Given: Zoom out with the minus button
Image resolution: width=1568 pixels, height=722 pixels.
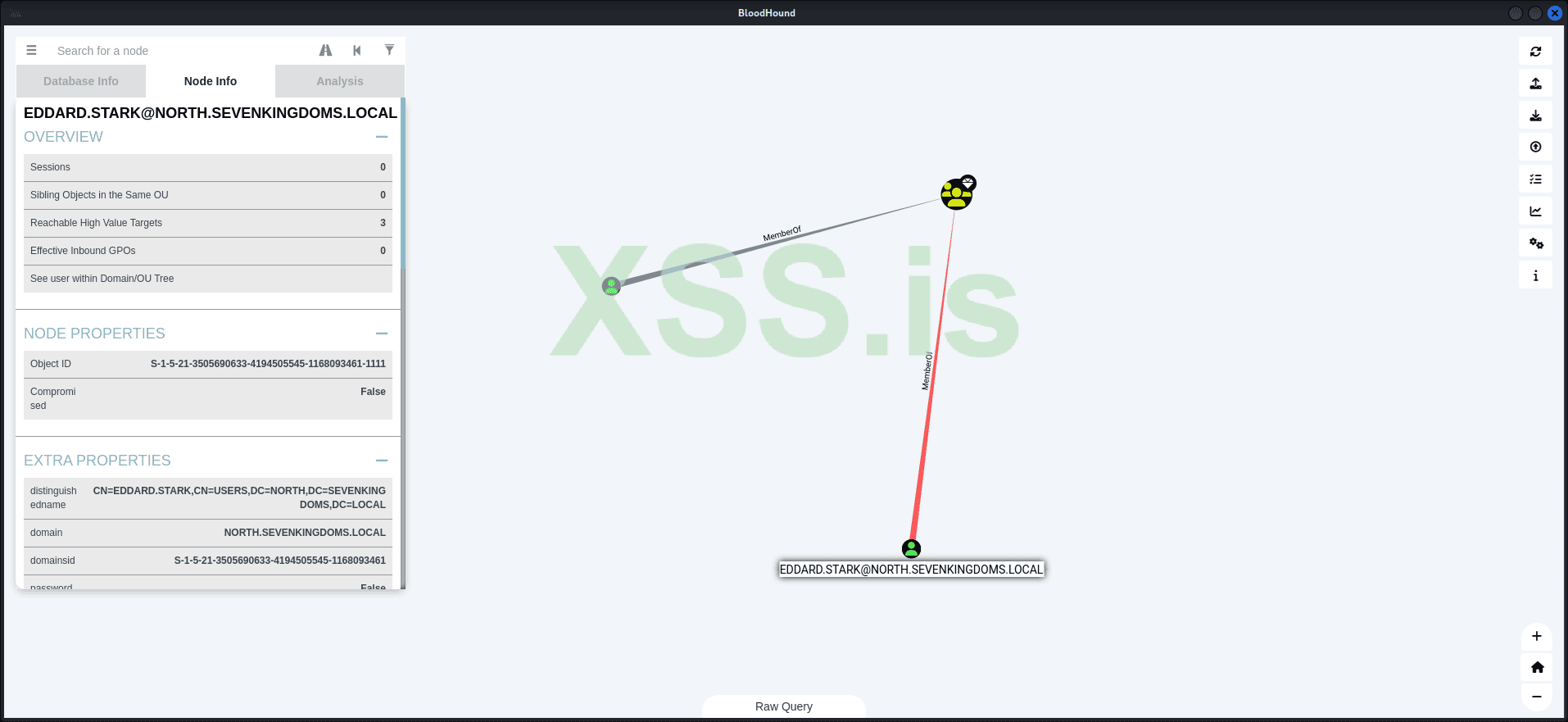Looking at the screenshot, I should [1537, 697].
